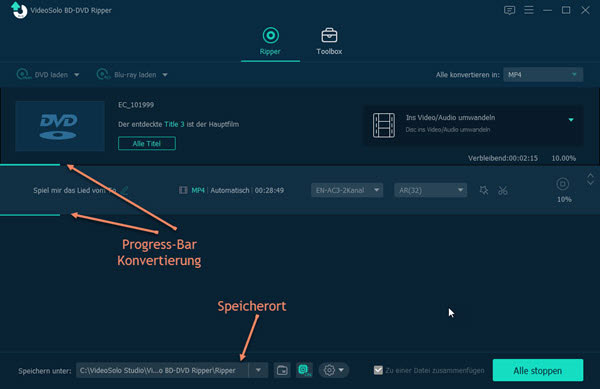The image size is (600, 389).
Task: Click the edit pencil next to title name
Action: point(124,190)
